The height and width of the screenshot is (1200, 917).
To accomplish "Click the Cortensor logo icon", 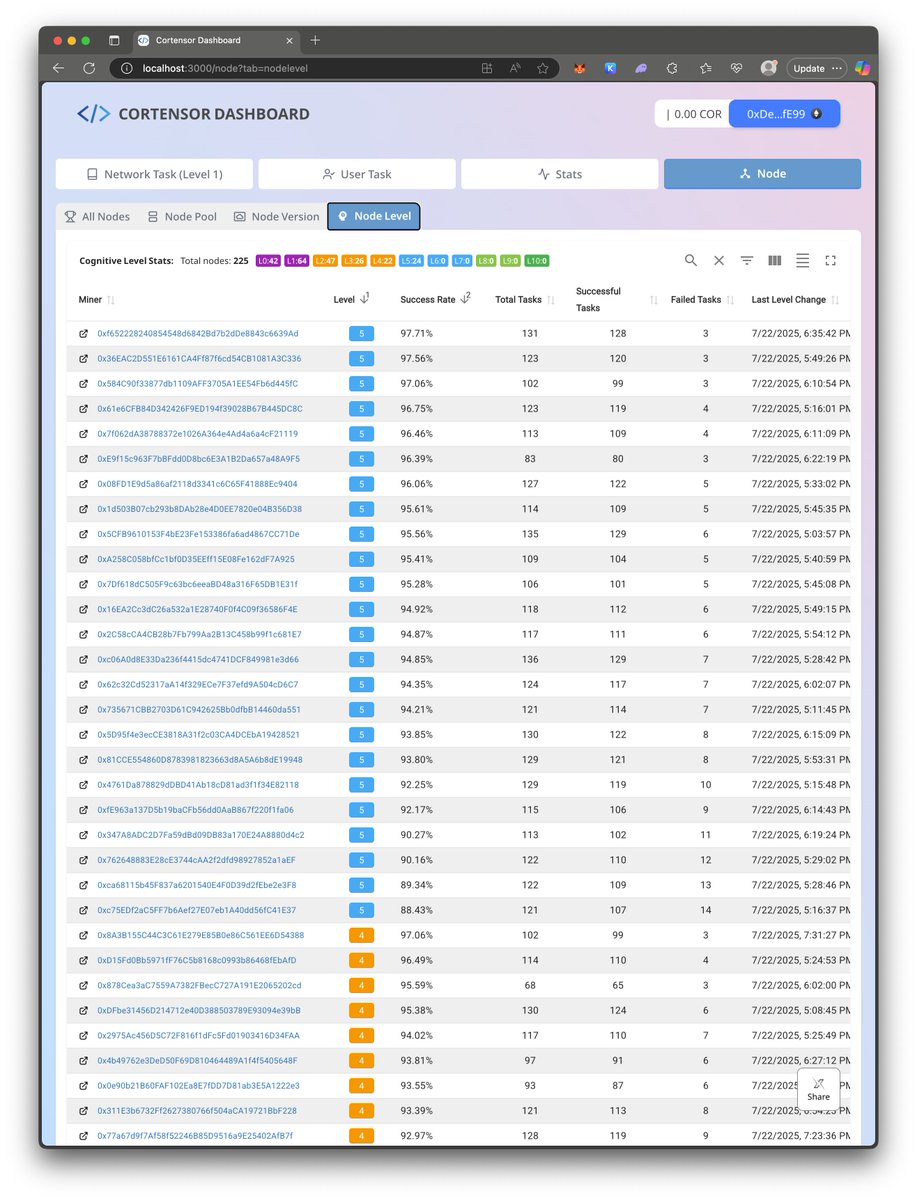I will 94,114.
